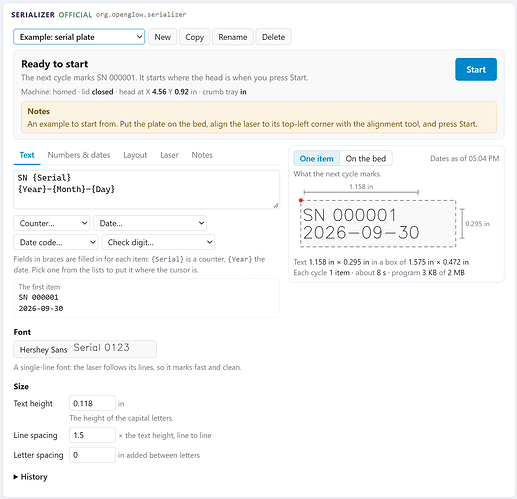Click the Copy button
Viewport: 517px width, 499px height.
tap(194, 37)
